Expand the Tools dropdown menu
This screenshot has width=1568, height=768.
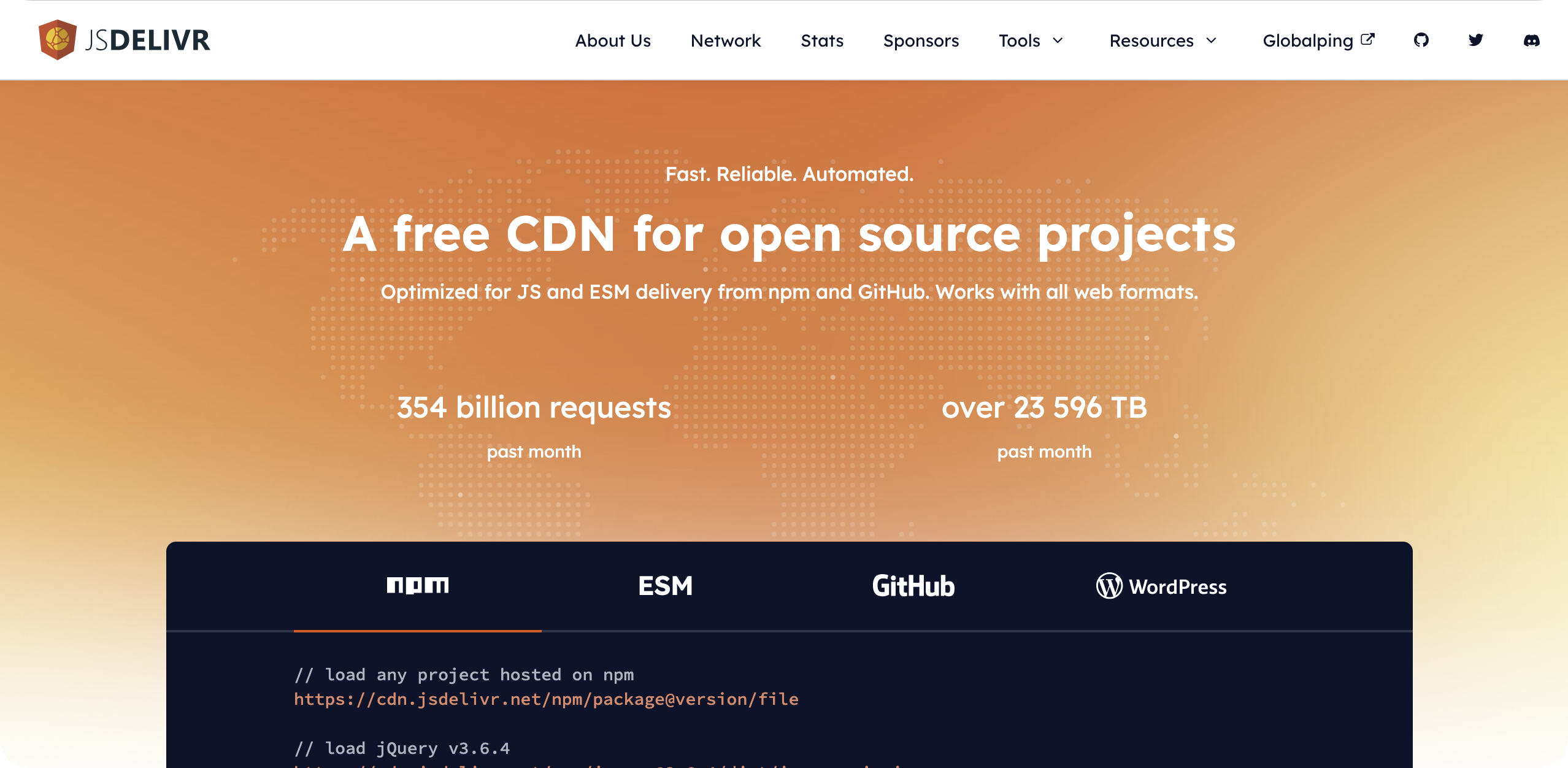point(1019,40)
